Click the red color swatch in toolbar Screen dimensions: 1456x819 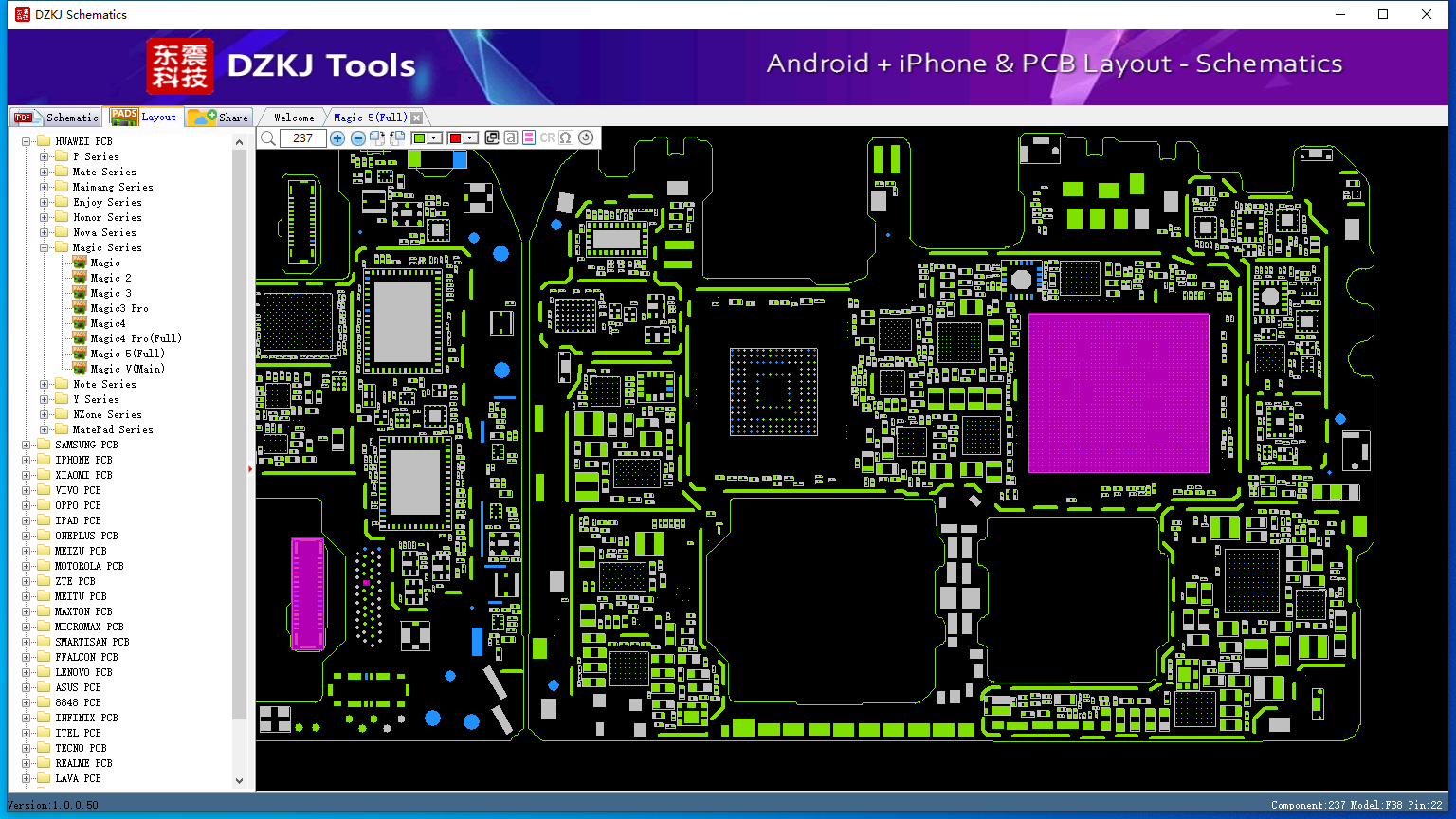point(455,138)
